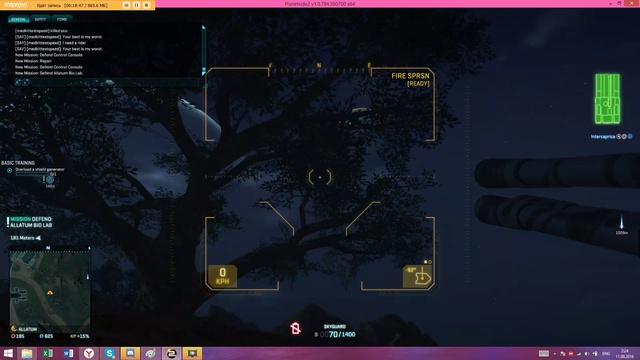Click the 625 certification counter

click(x=46, y=336)
